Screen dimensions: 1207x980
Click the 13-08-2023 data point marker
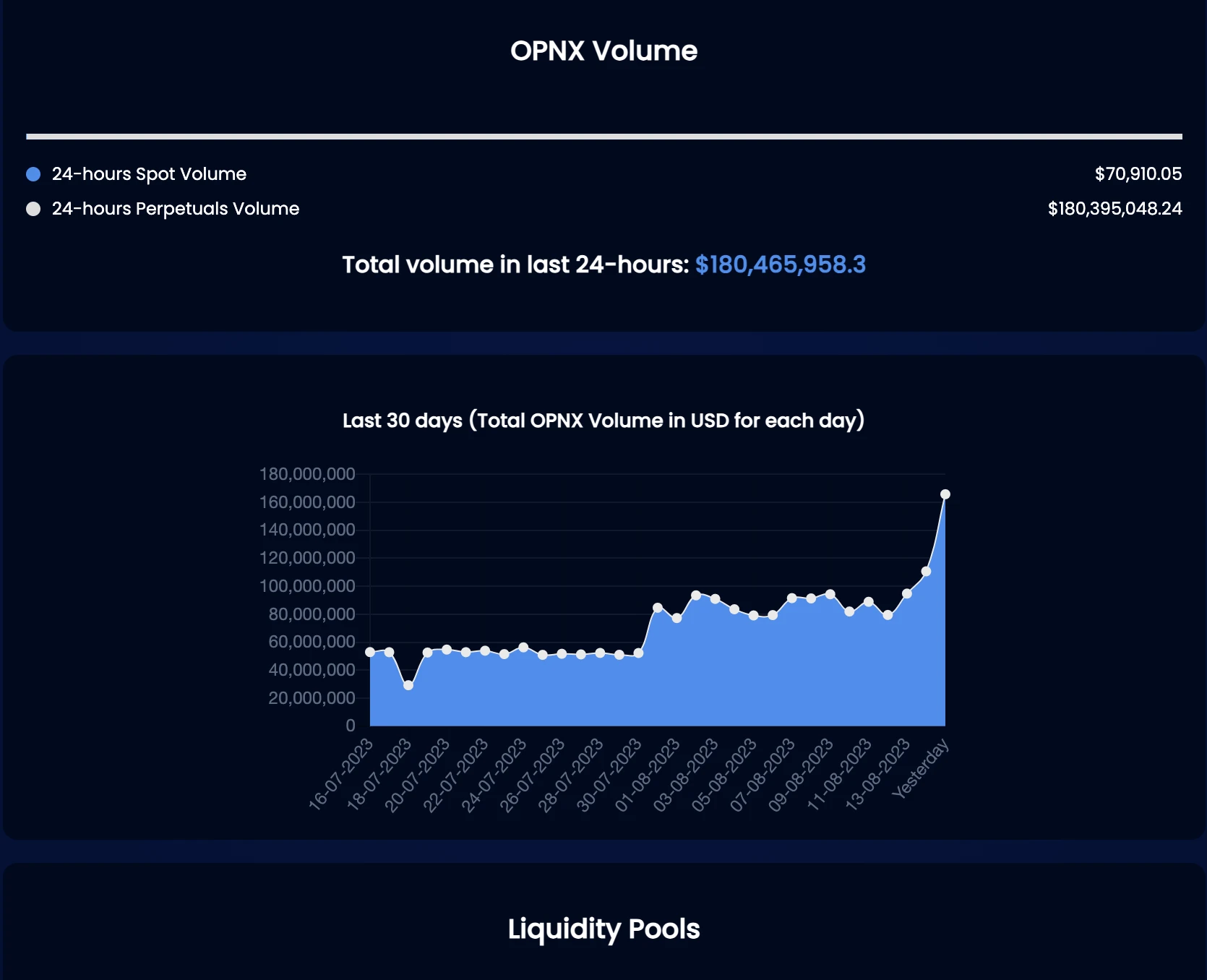906,593
